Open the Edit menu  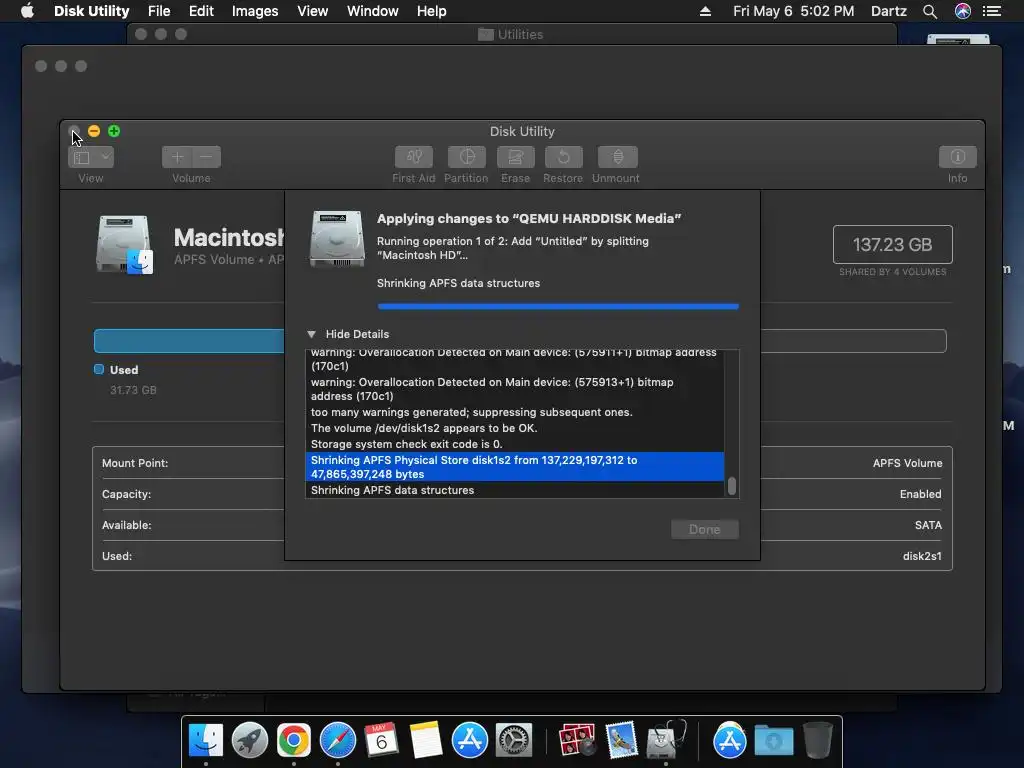coord(201,11)
